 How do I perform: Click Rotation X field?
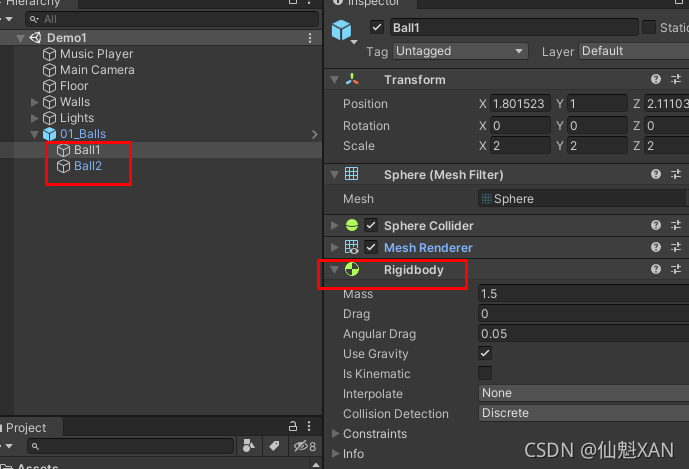(520, 126)
